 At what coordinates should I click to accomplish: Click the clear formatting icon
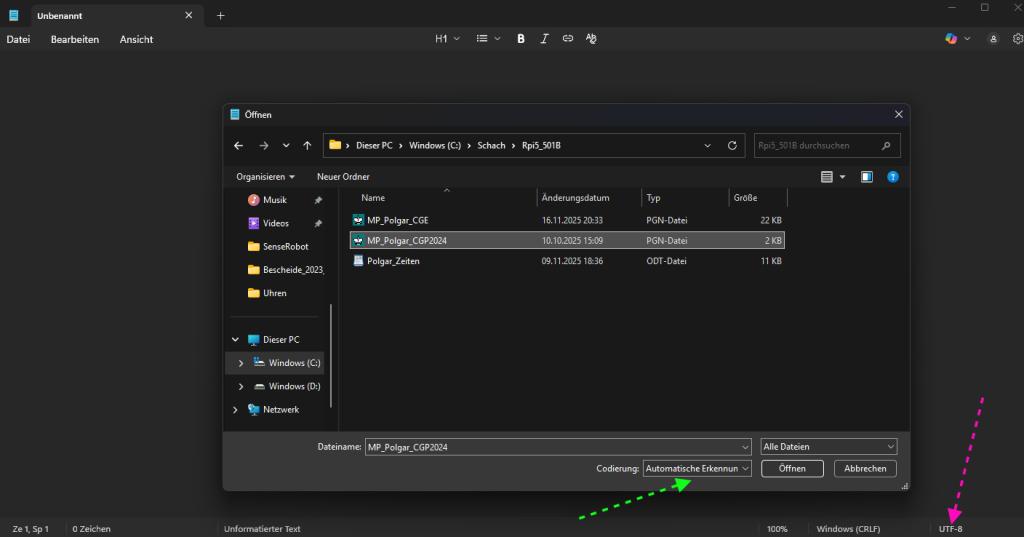coord(591,39)
